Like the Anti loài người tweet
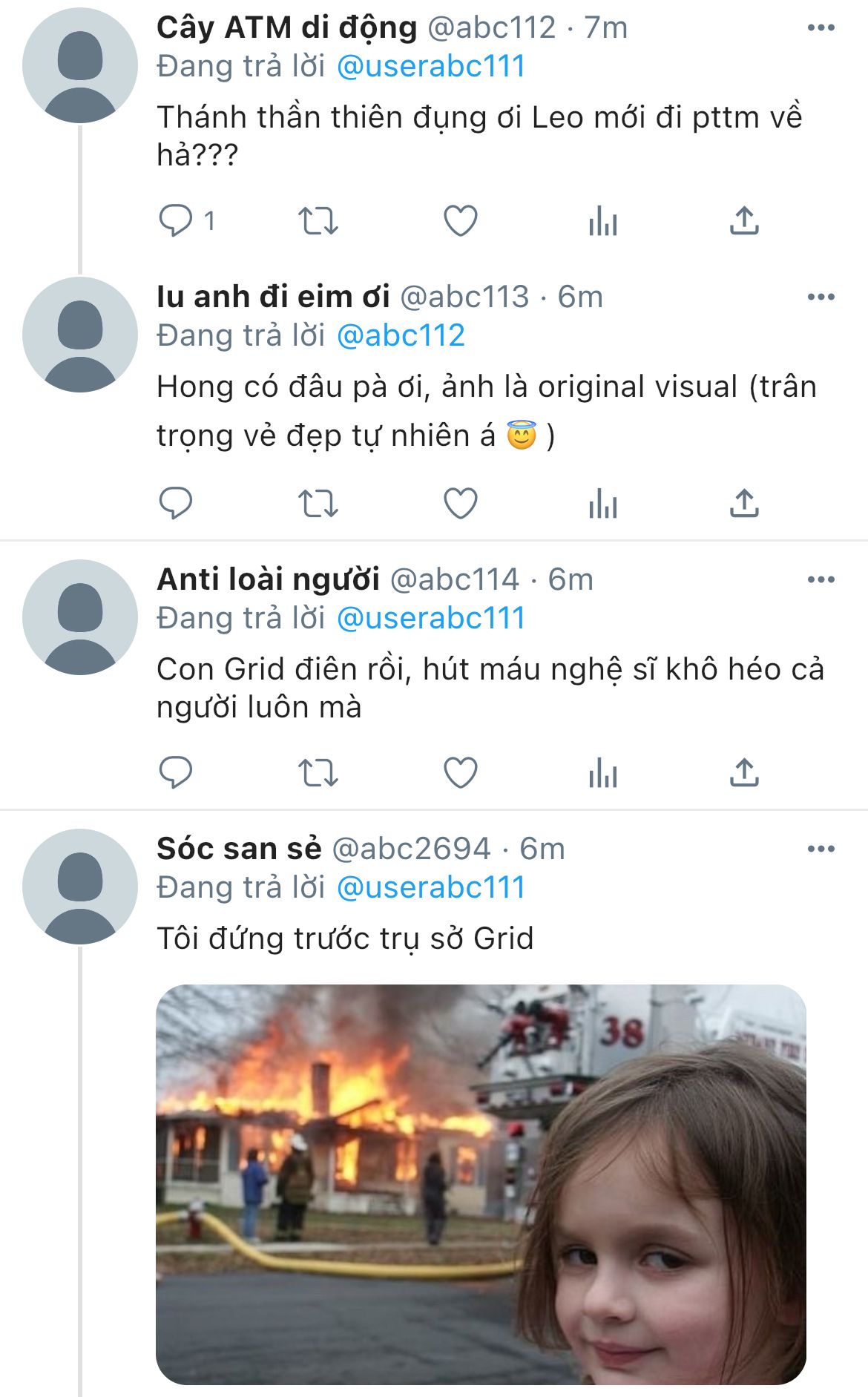 pos(460,773)
